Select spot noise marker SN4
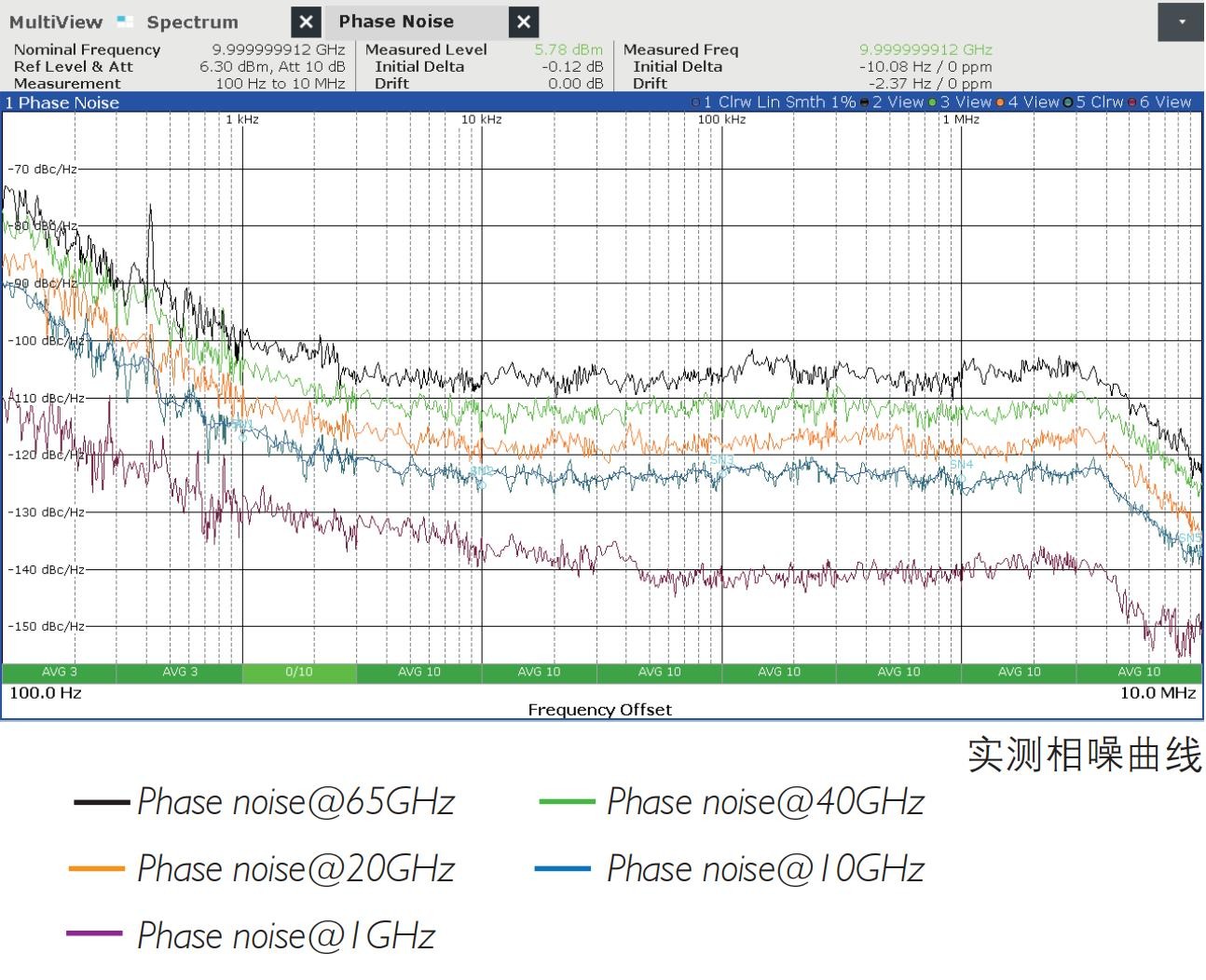 click(x=961, y=463)
